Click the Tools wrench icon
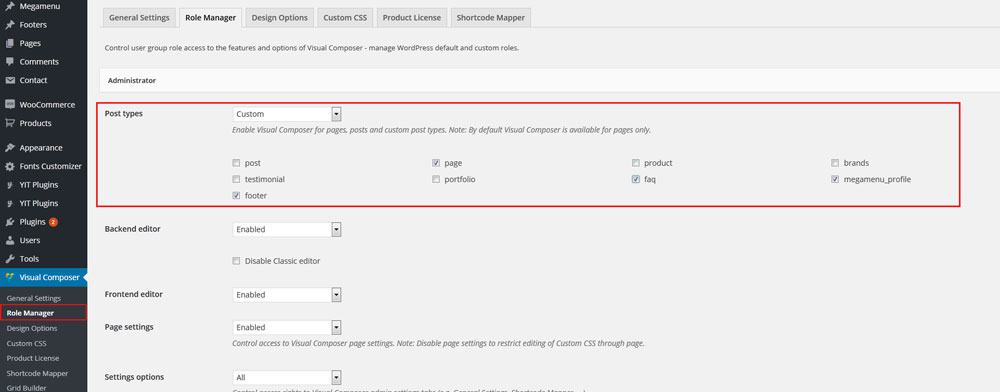Screen dimensions: 1000x392 [x=10, y=259]
